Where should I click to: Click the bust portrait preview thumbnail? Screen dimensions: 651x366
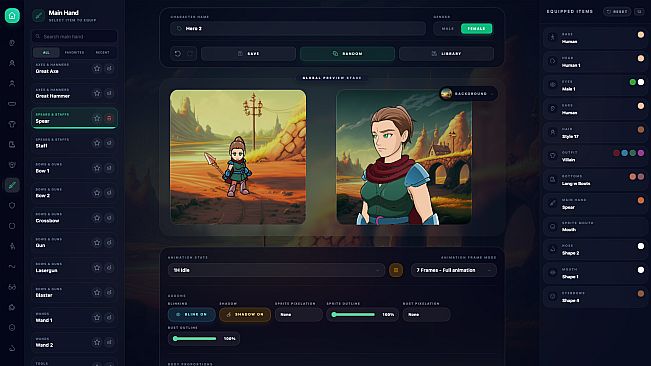[404, 157]
